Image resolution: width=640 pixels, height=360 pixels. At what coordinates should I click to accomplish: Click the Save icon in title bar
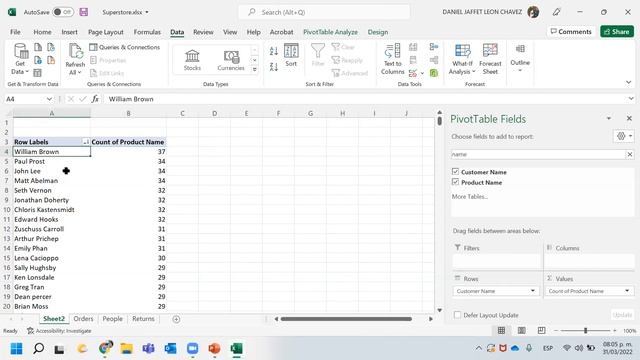84,12
